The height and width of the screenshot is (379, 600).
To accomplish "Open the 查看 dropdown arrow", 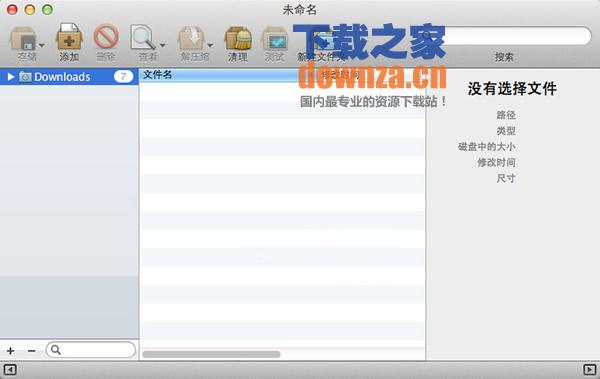I will click(x=163, y=45).
